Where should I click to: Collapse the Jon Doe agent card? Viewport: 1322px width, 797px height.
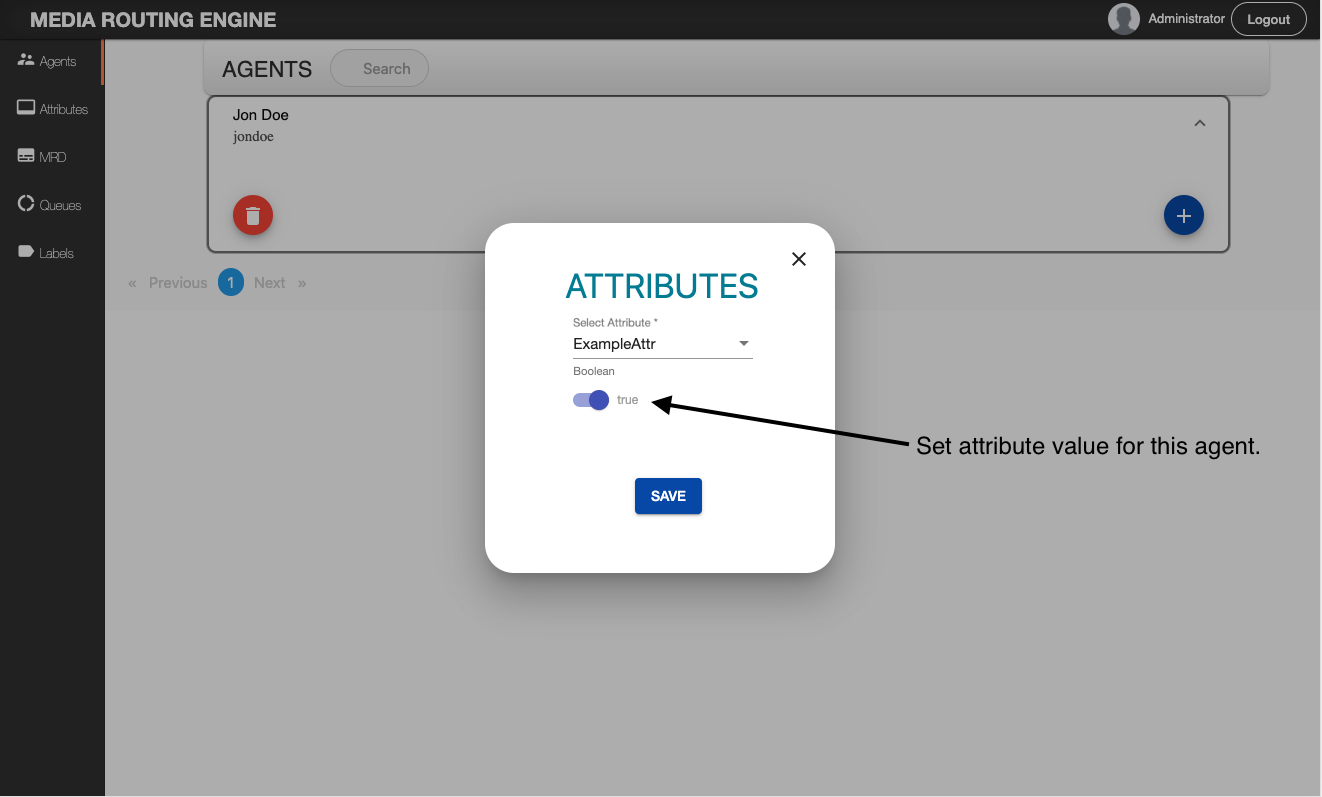[x=1200, y=123]
